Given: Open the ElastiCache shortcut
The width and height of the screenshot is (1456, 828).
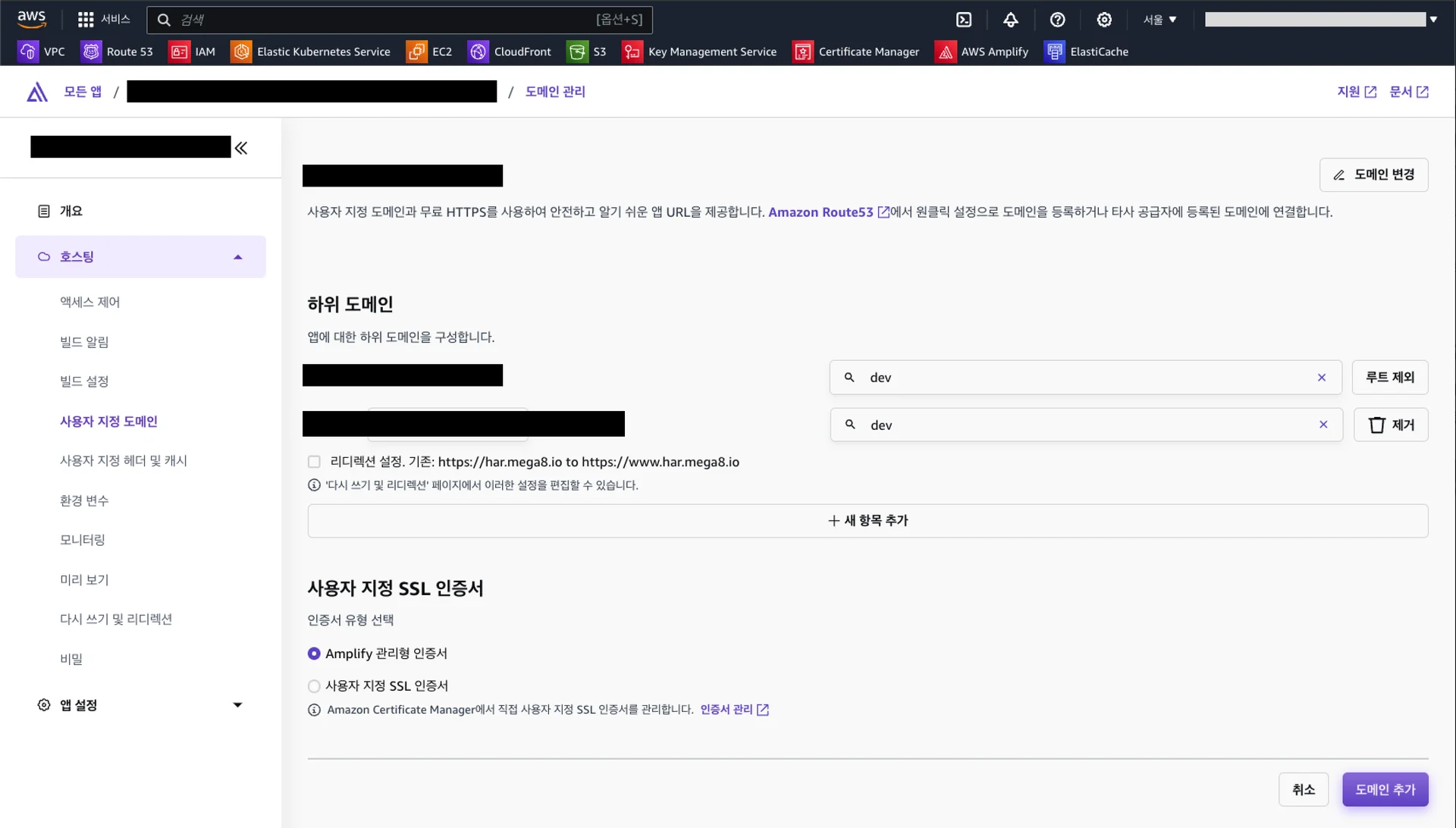Looking at the screenshot, I should pyautogui.click(x=1086, y=52).
